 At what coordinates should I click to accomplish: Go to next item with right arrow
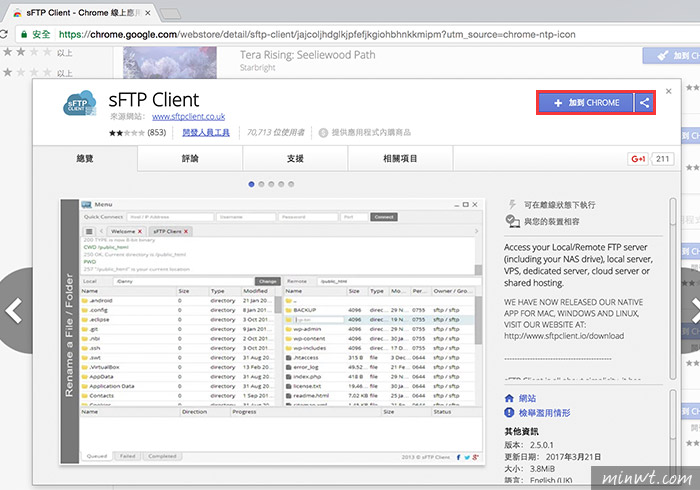[692, 311]
